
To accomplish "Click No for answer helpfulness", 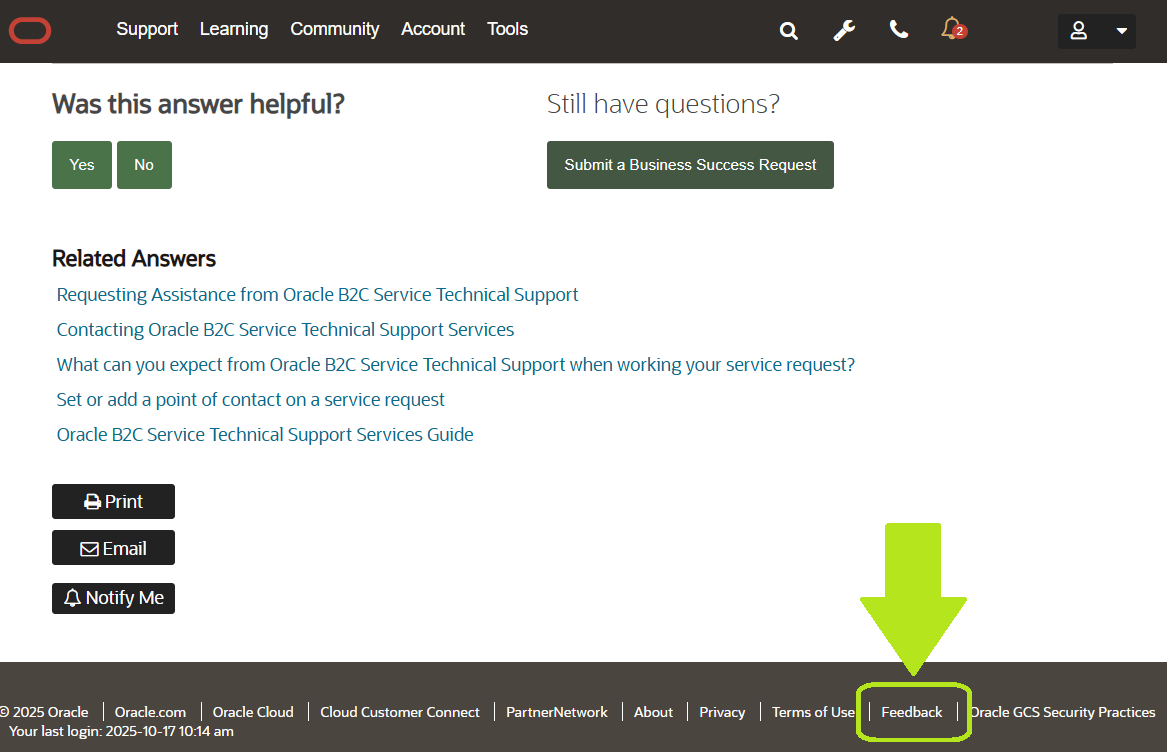I will 144,165.
